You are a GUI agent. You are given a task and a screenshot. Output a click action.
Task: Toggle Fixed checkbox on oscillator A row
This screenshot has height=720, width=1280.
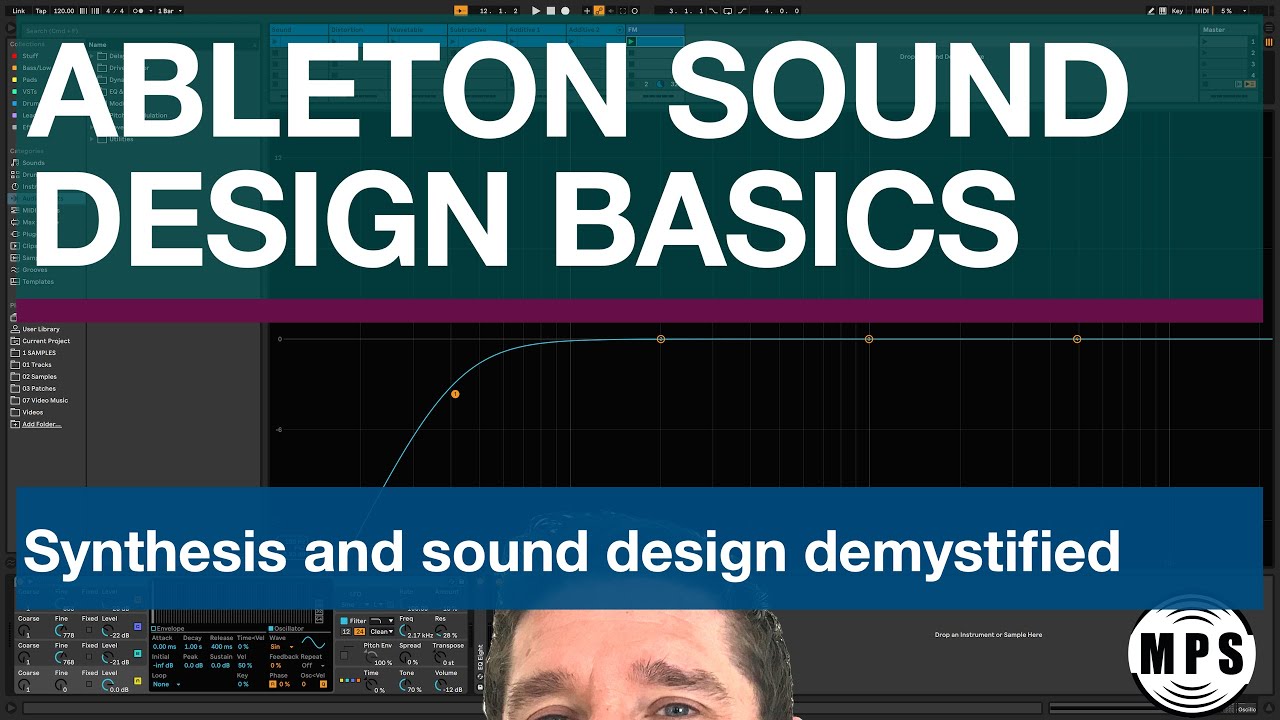click(89, 684)
